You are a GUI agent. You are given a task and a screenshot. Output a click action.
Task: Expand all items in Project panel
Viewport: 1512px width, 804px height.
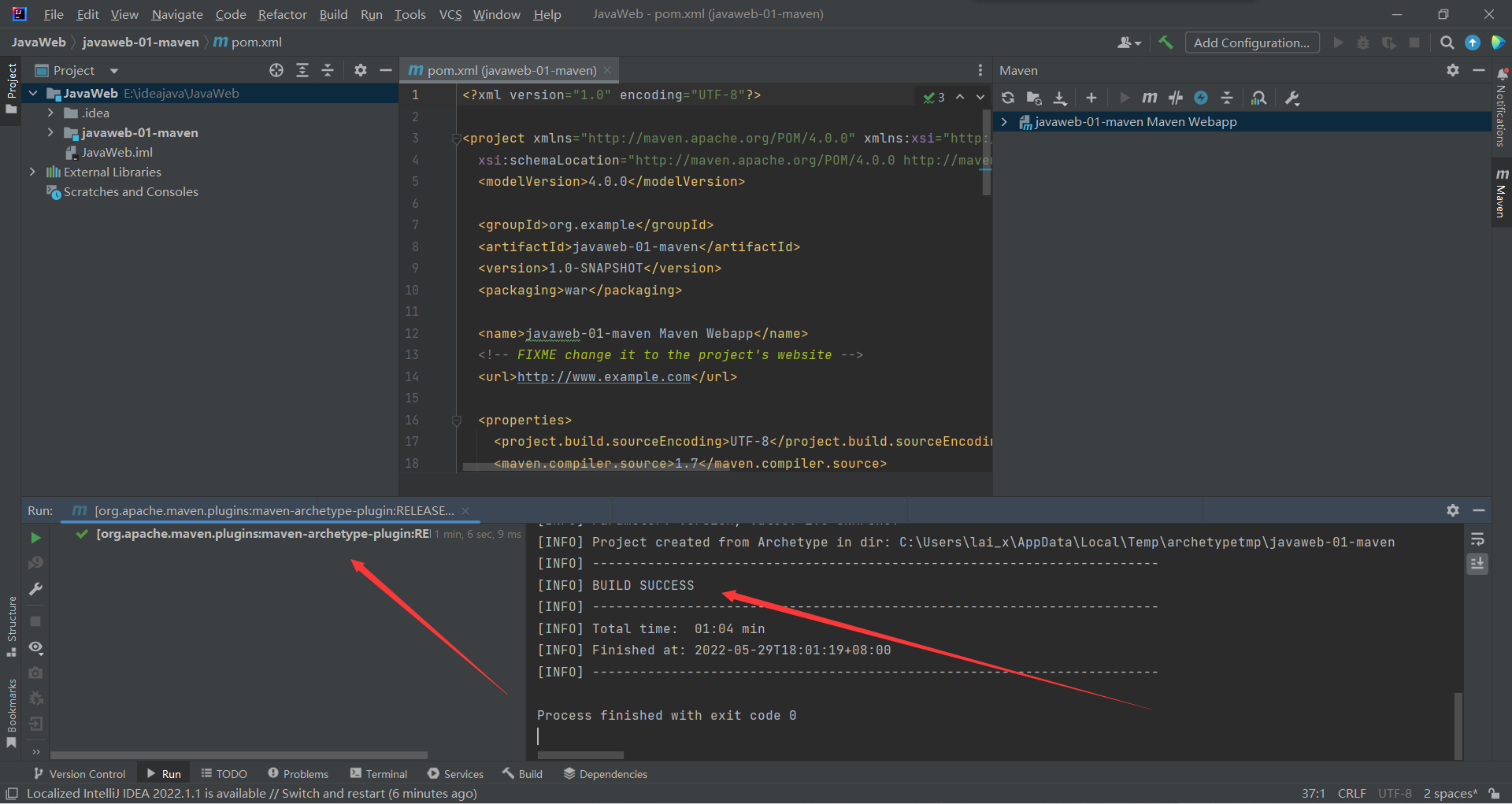[x=302, y=70]
